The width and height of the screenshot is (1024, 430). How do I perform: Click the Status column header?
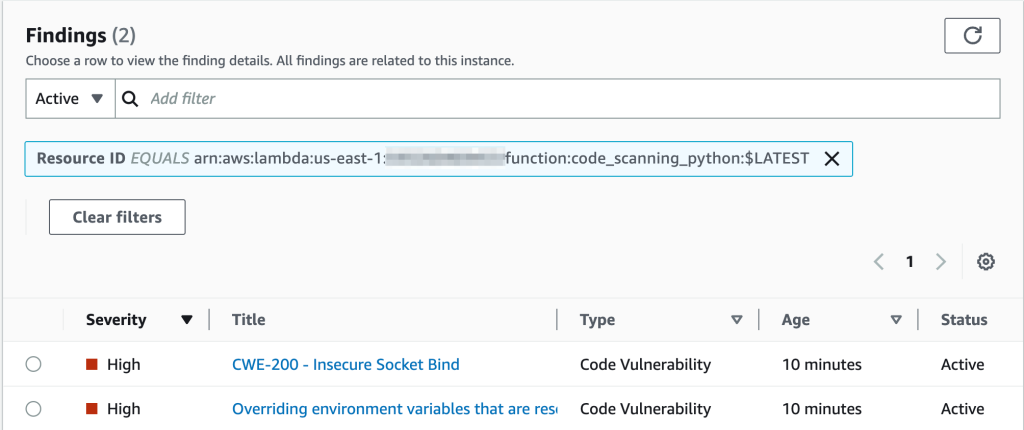point(963,320)
